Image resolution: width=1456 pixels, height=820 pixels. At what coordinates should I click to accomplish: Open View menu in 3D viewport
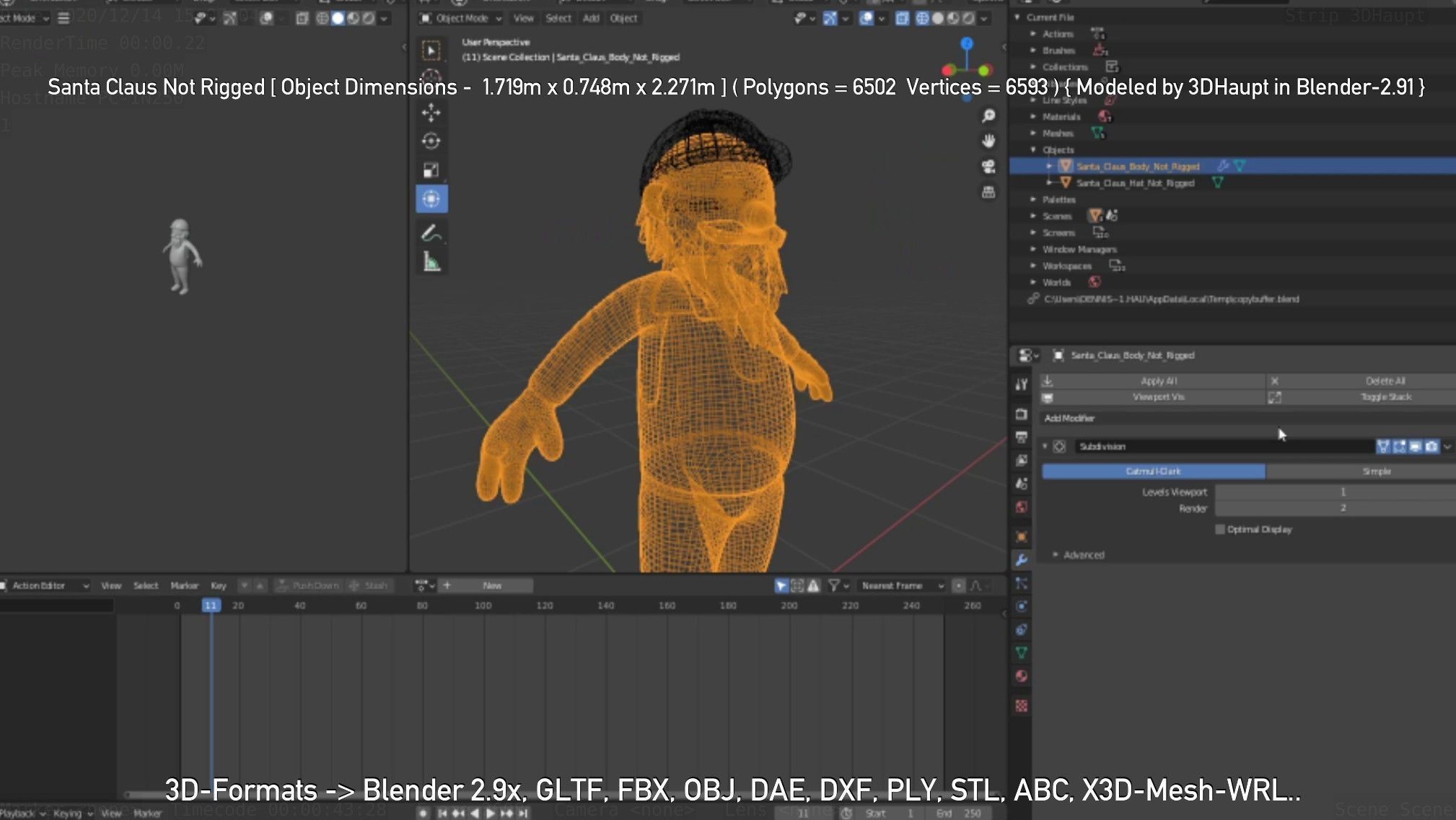tap(524, 18)
